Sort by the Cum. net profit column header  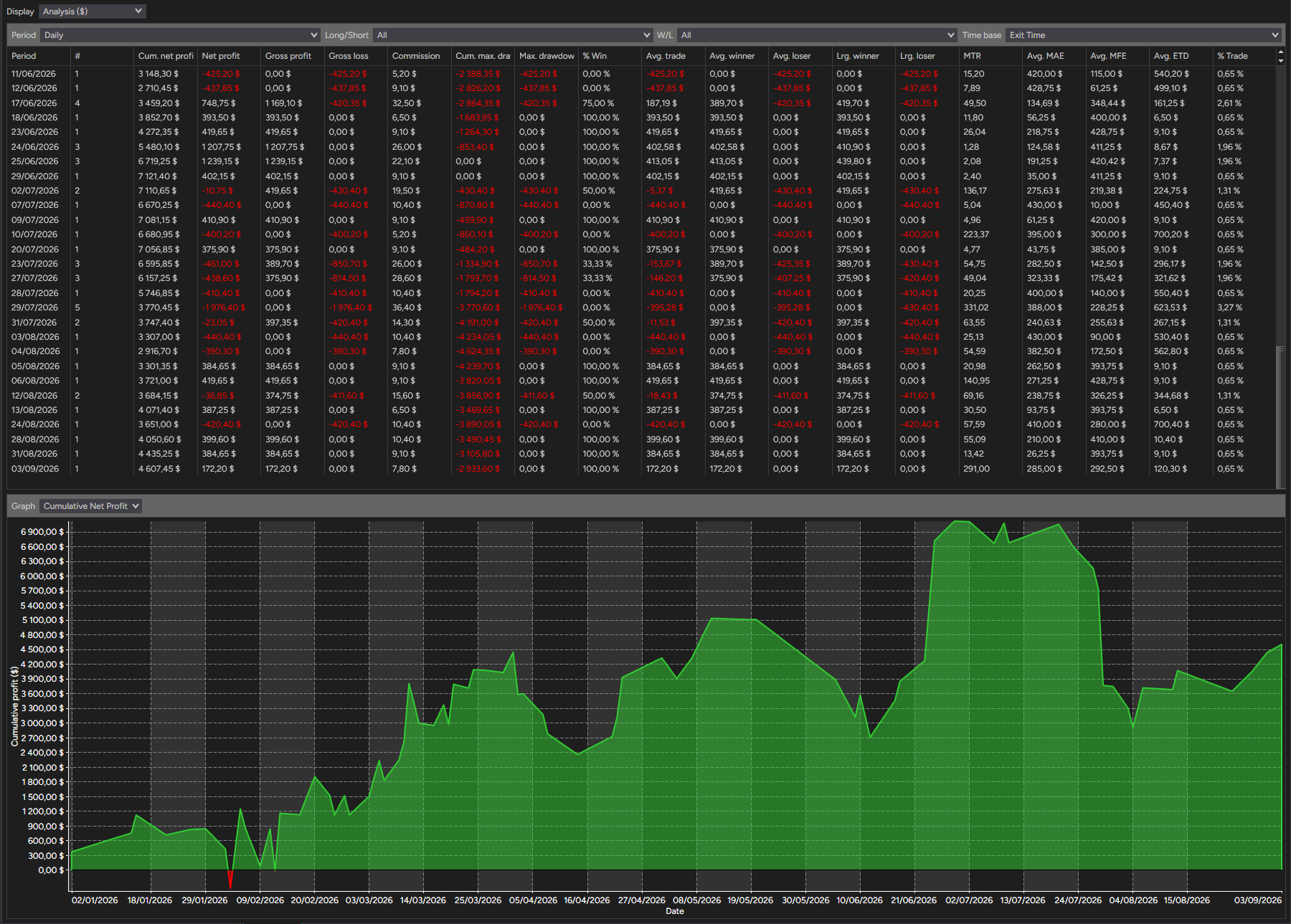click(x=166, y=56)
